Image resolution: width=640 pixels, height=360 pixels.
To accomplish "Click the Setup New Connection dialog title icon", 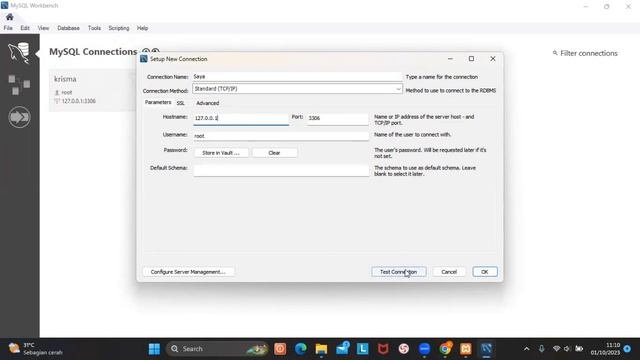I will tap(144, 59).
